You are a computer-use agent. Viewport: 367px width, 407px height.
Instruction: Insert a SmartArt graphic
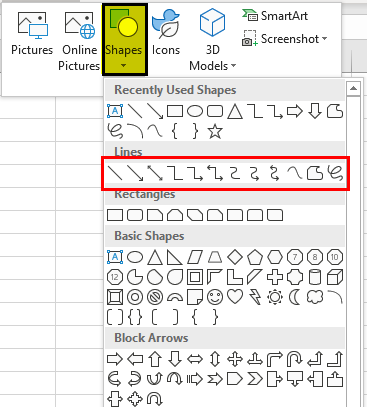(x=275, y=16)
